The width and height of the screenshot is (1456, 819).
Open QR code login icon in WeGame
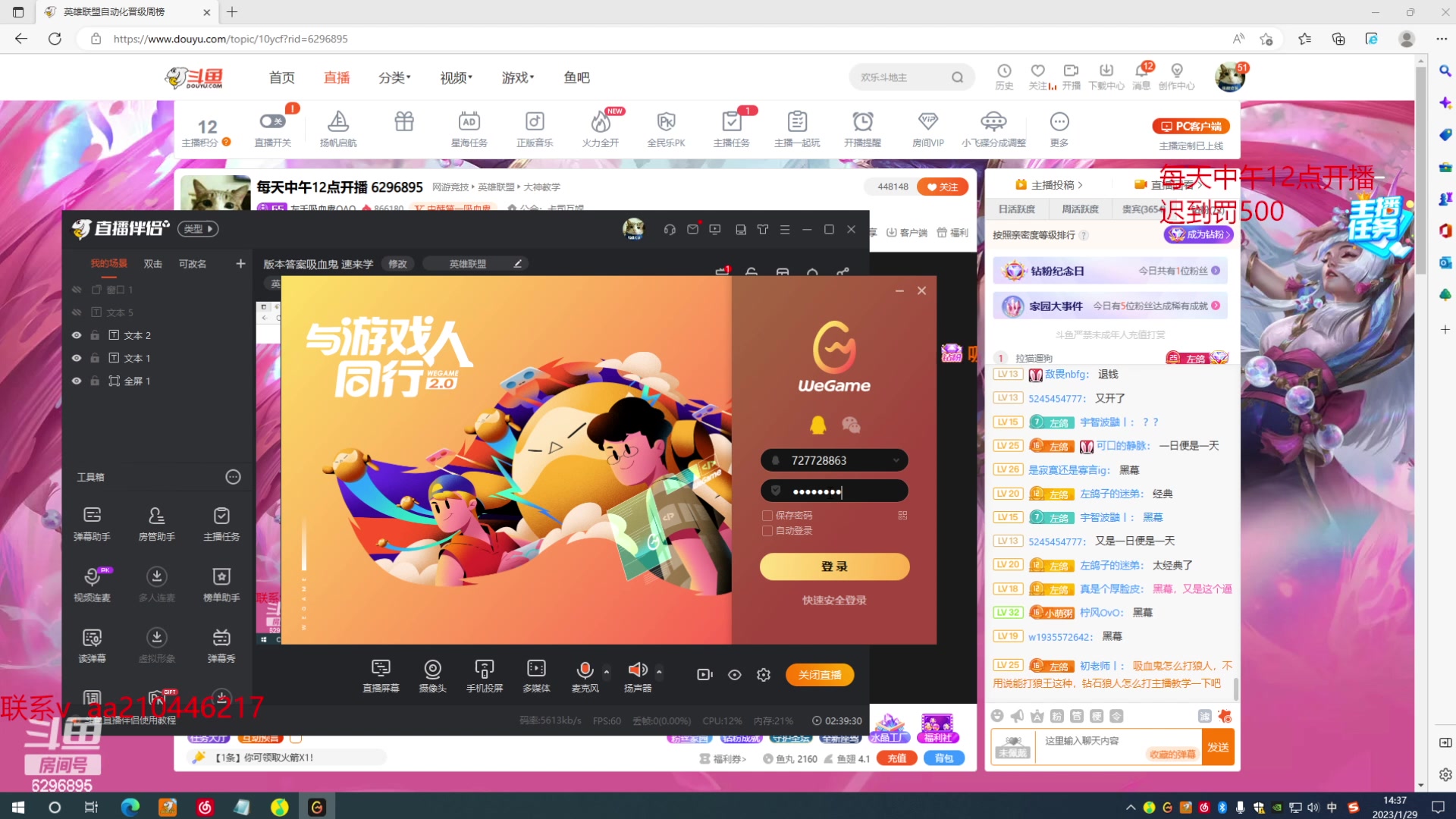coord(902,516)
